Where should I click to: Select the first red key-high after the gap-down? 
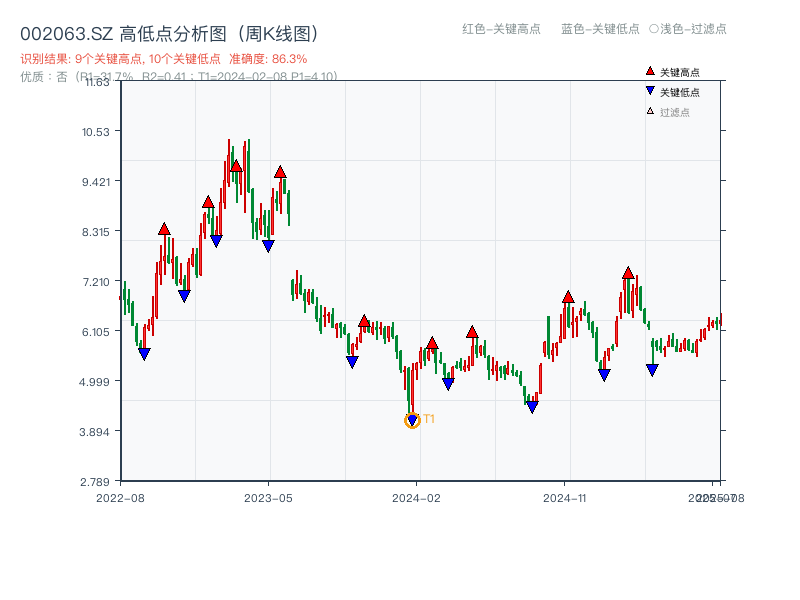point(364,321)
